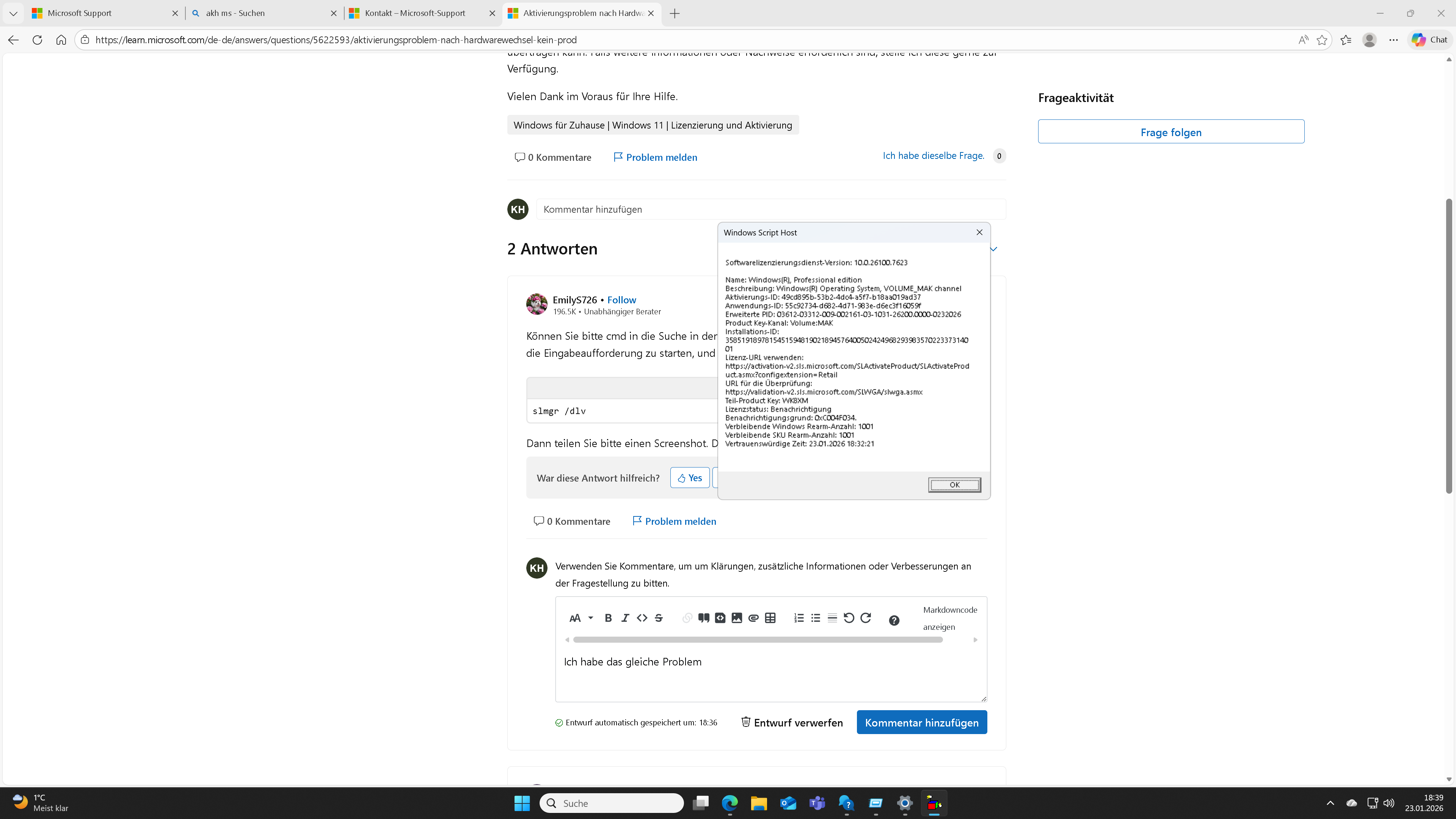The width and height of the screenshot is (1456, 819).
Task: Click the Windows 11 Lizenzierung tag
Action: pyautogui.click(x=653, y=125)
